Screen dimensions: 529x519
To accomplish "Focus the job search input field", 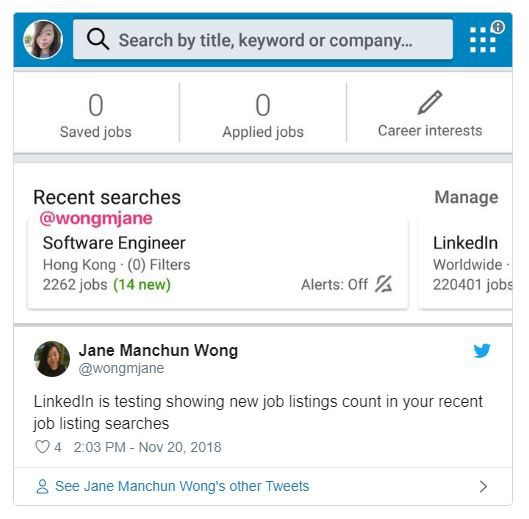I will (x=263, y=39).
